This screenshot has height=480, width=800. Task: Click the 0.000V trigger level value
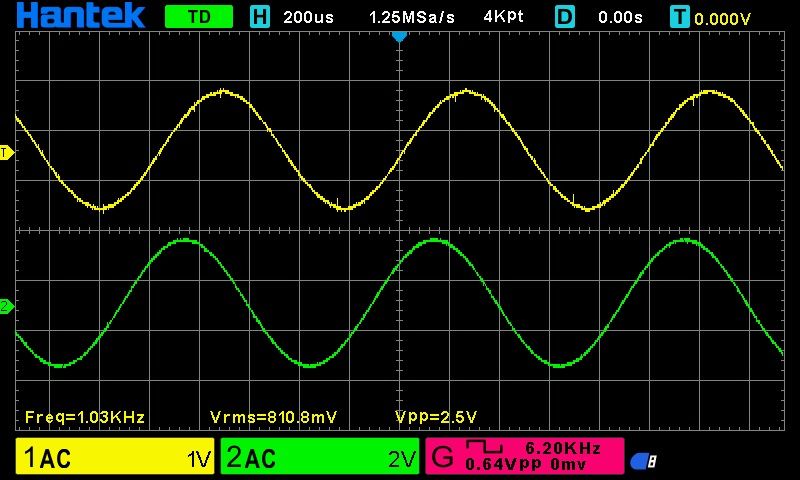[722, 19]
